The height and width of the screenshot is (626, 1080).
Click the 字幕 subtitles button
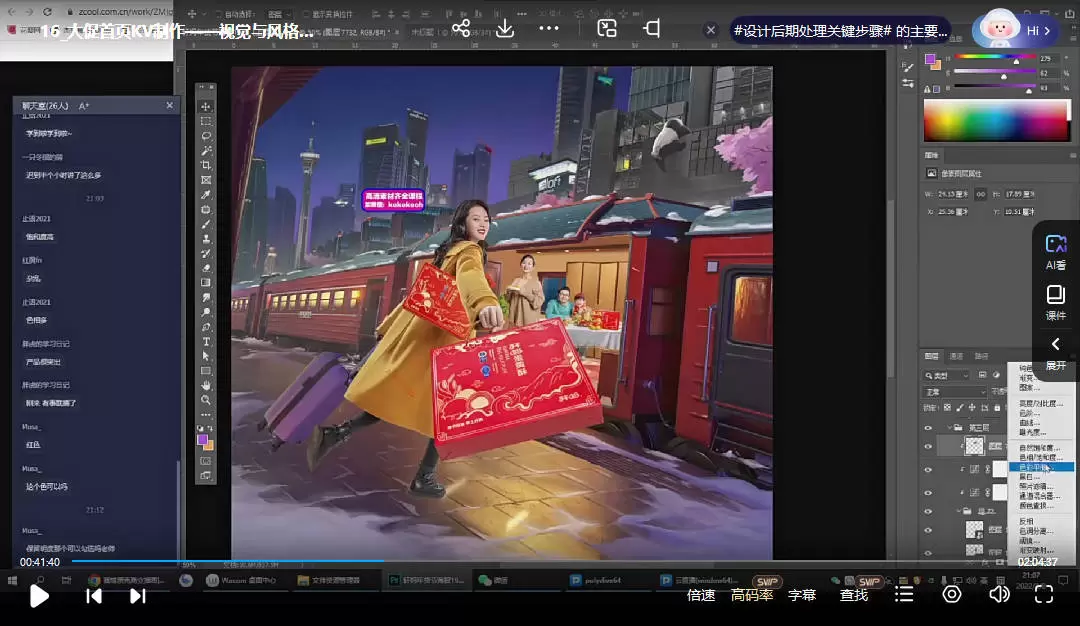(x=802, y=595)
